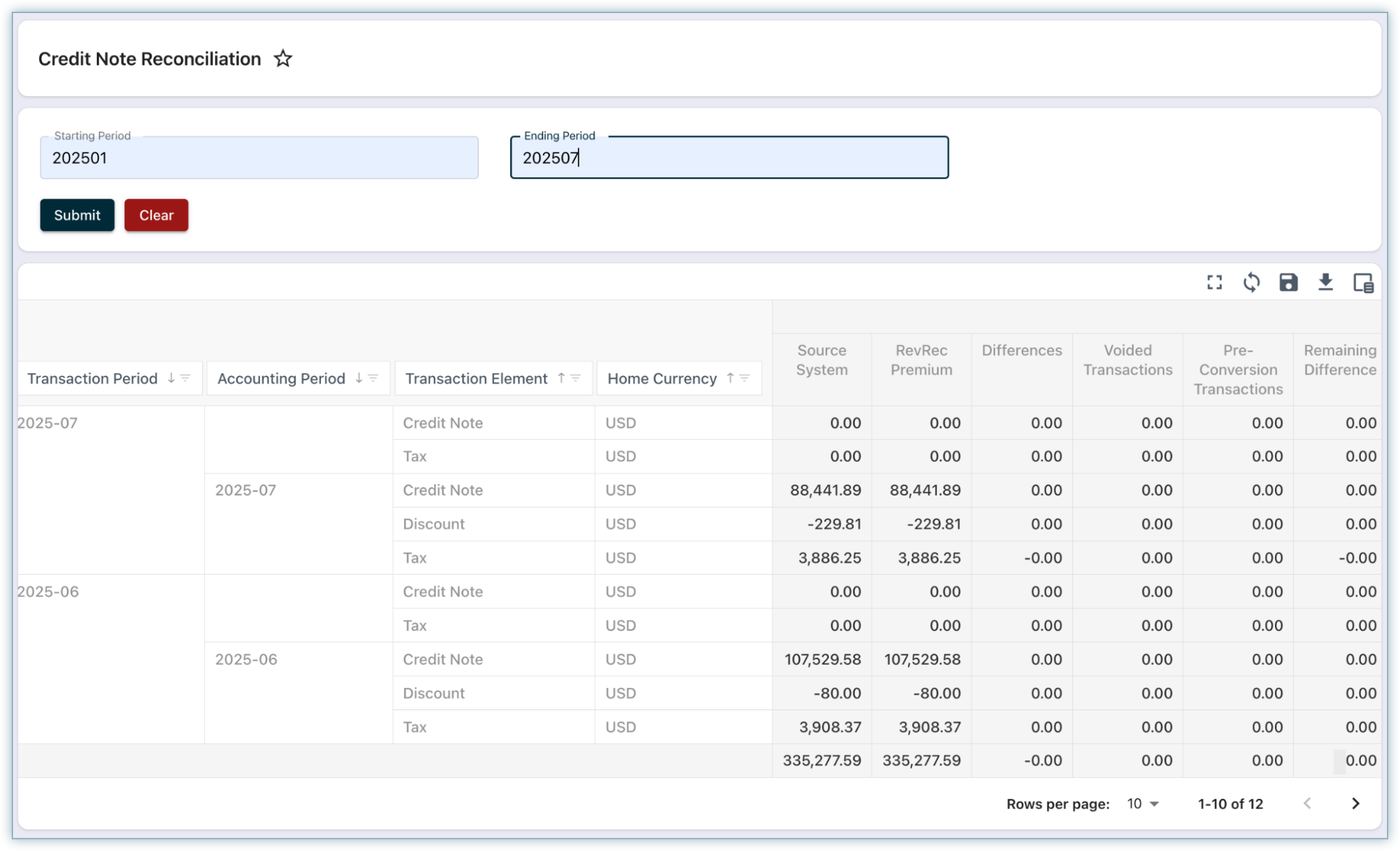The width and height of the screenshot is (1400, 851).
Task: Open the rows per page dropdown
Action: (1143, 804)
